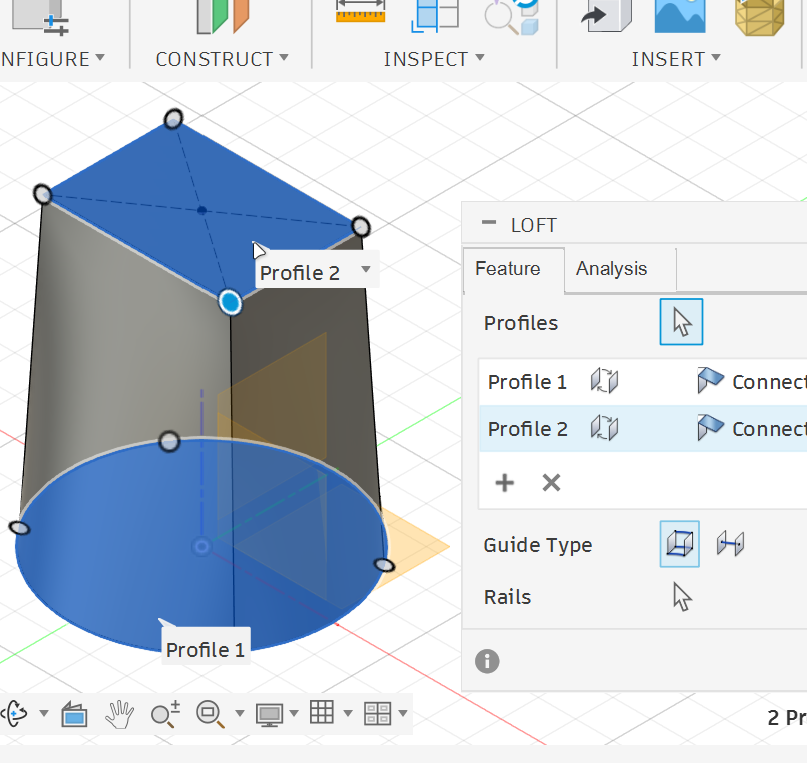This screenshot has width=807, height=763.
Task: Click the Insert Canvas image icon
Action: pos(680,15)
